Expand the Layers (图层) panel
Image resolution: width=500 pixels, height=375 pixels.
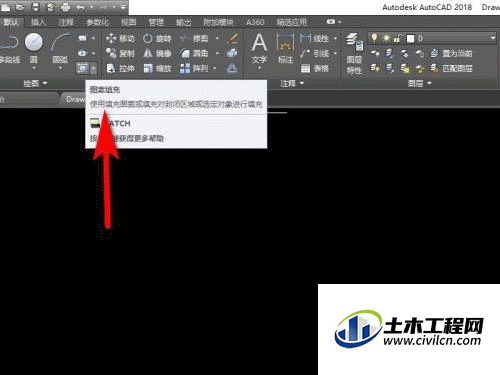(419, 83)
